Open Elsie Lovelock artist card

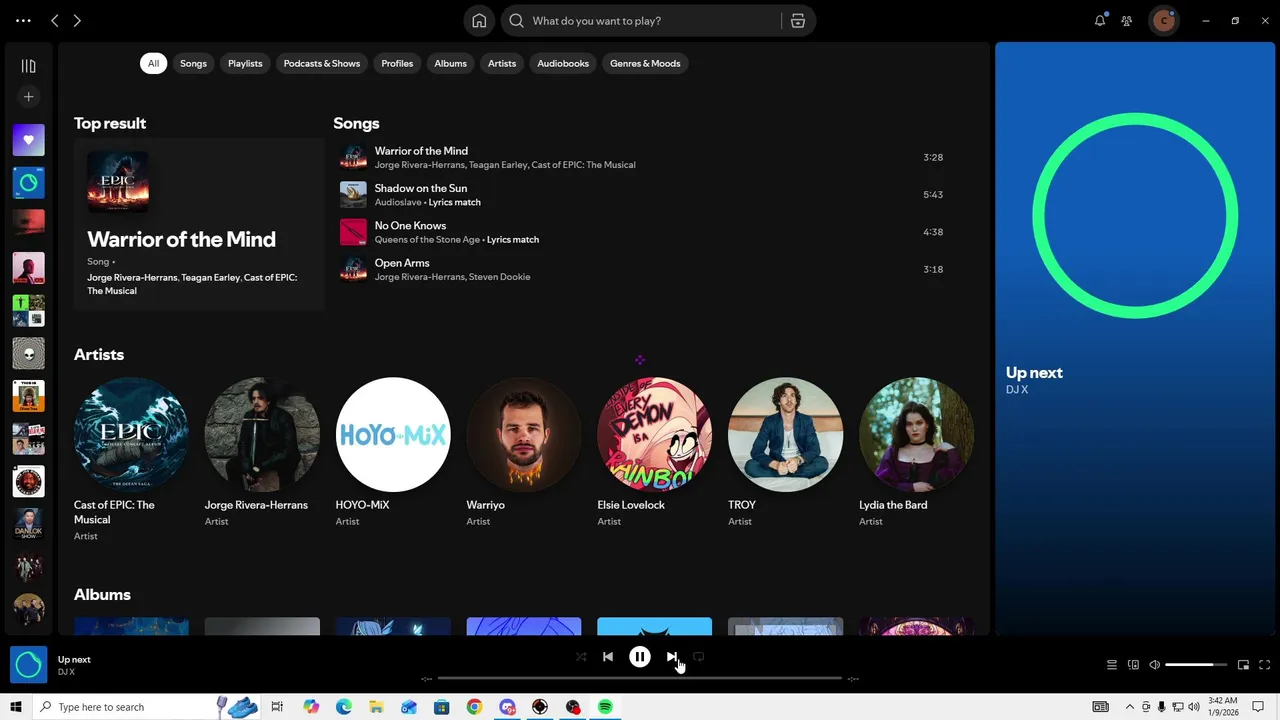pyautogui.click(x=655, y=452)
